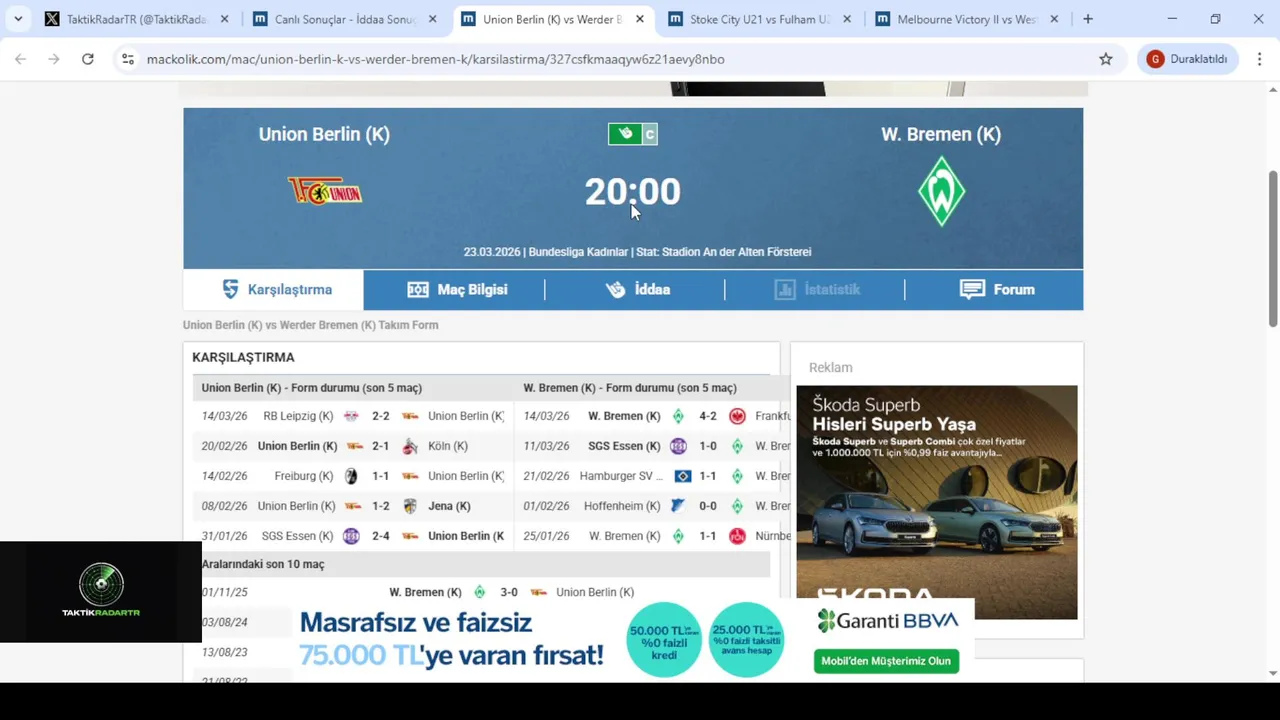
Task: Click the Werder Bremen club crest
Action: pos(941,191)
